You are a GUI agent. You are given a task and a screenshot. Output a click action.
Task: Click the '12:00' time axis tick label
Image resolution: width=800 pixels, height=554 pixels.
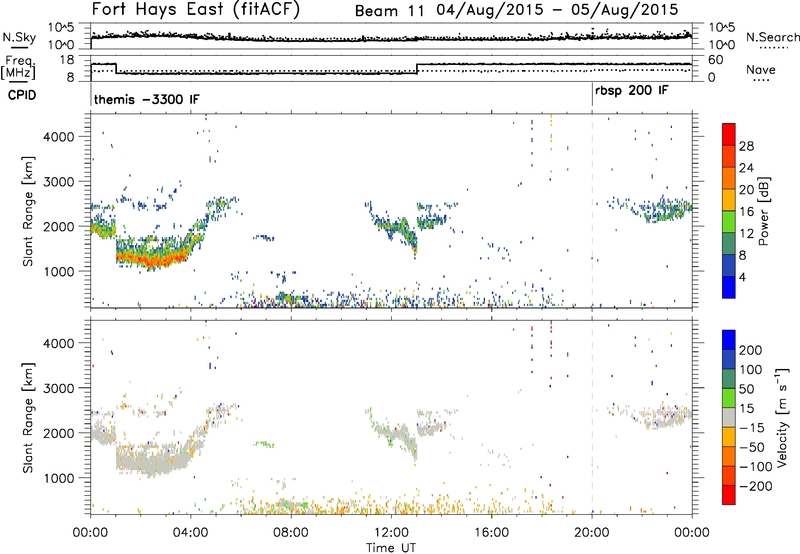tap(391, 533)
